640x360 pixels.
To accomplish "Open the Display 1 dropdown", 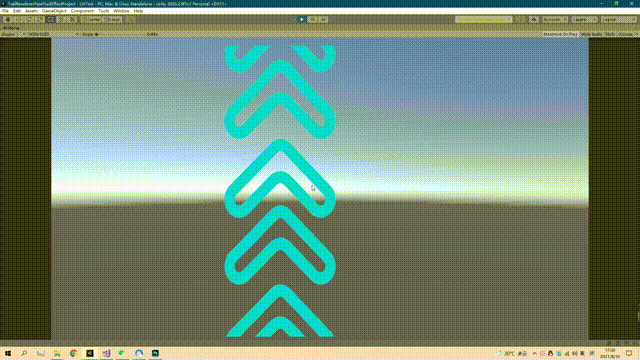I will pos(13,34).
